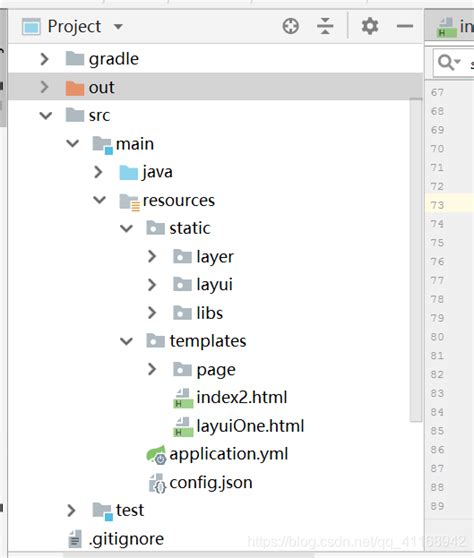Open application.yml file name
Image resolution: width=474 pixels, height=558 pixels.
point(229,455)
